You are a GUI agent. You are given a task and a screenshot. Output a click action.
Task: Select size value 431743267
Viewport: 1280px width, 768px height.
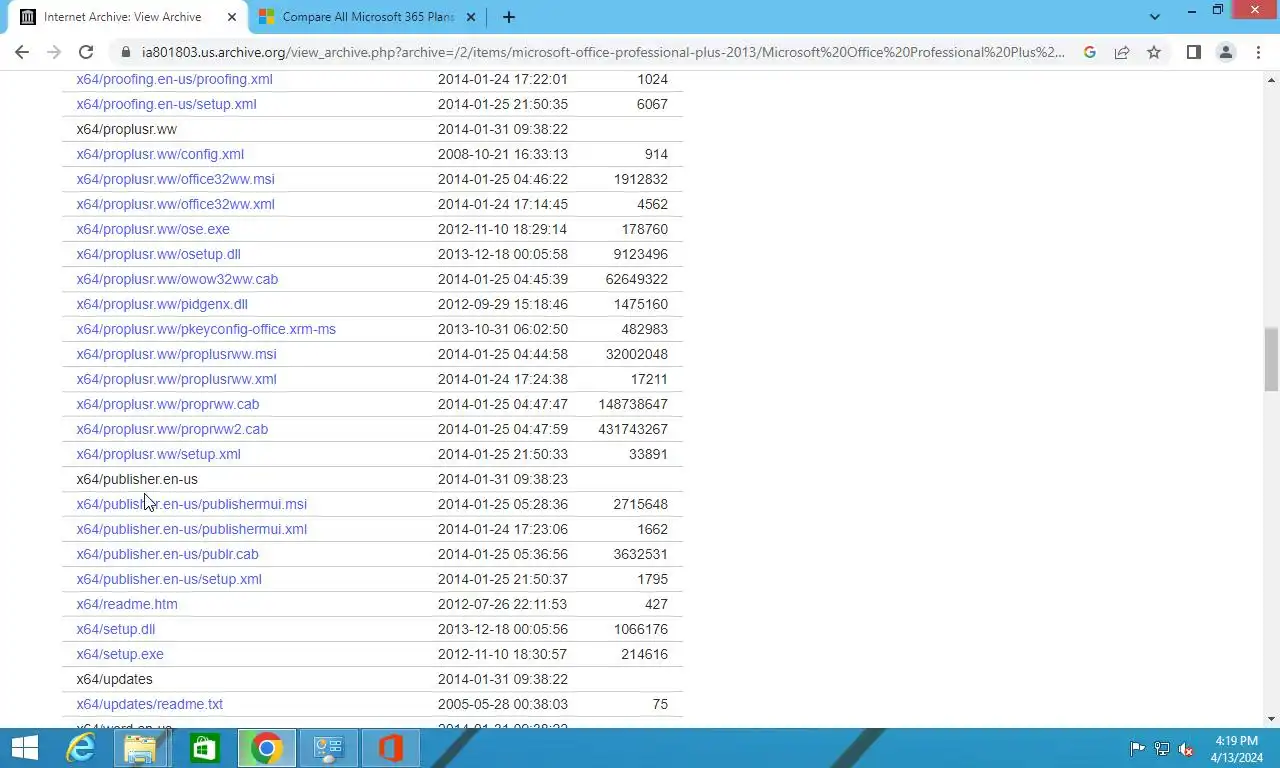[633, 429]
